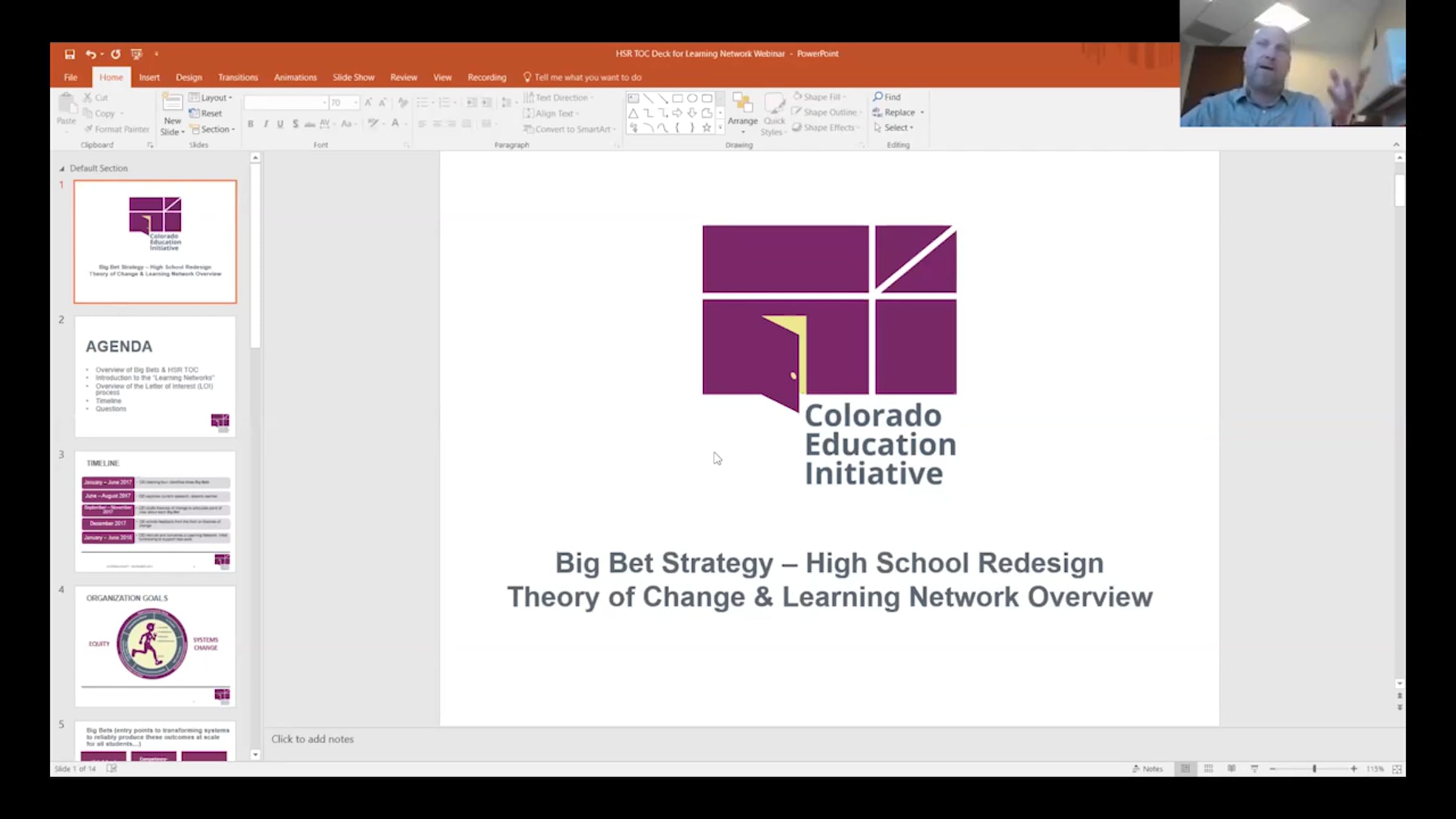The width and height of the screenshot is (1456, 819).
Task: Switch to Slide Sorter view
Action: point(1208,769)
